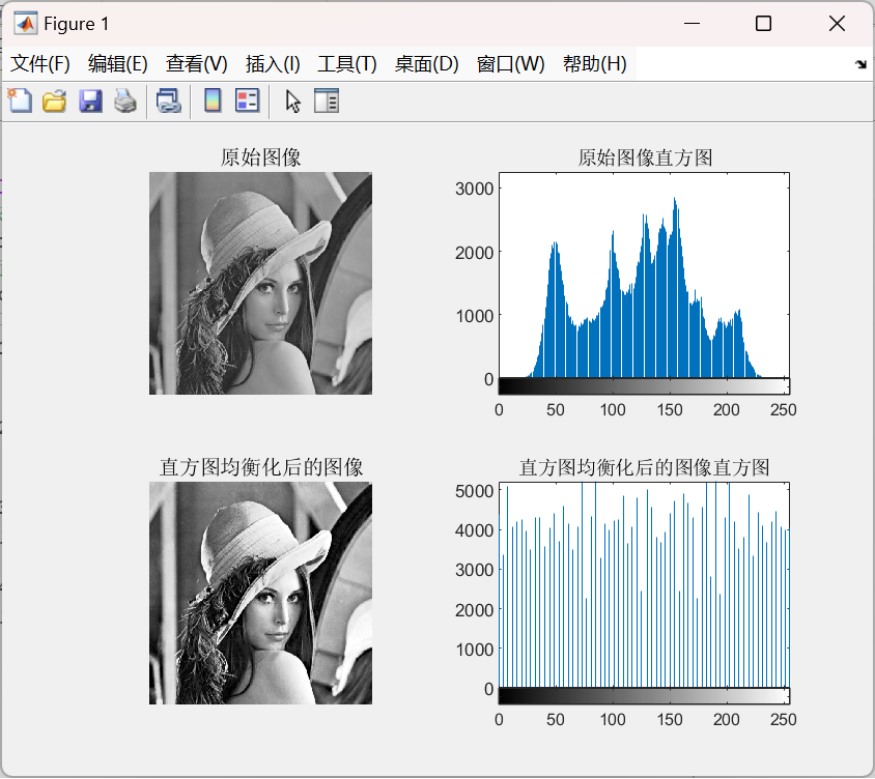Open the 查看(V) menu
The height and width of the screenshot is (779, 875).
196,64
